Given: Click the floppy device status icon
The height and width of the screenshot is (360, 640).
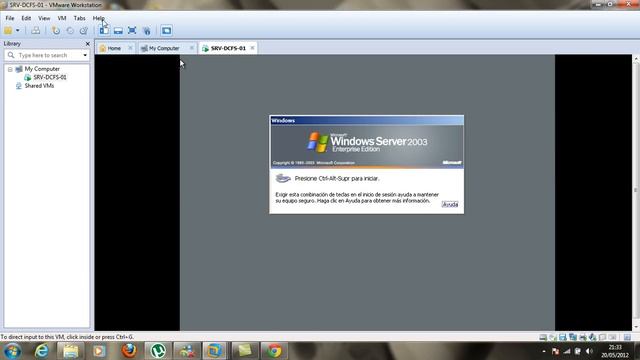Looking at the screenshot, I should coord(562,337).
